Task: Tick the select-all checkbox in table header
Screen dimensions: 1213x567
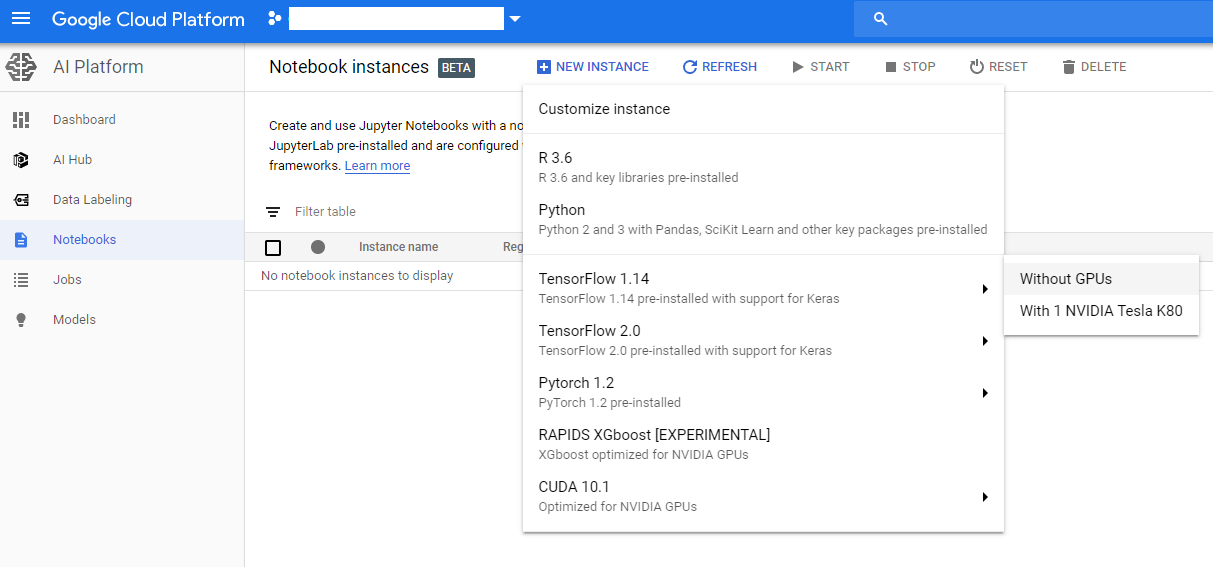Action: [x=273, y=248]
